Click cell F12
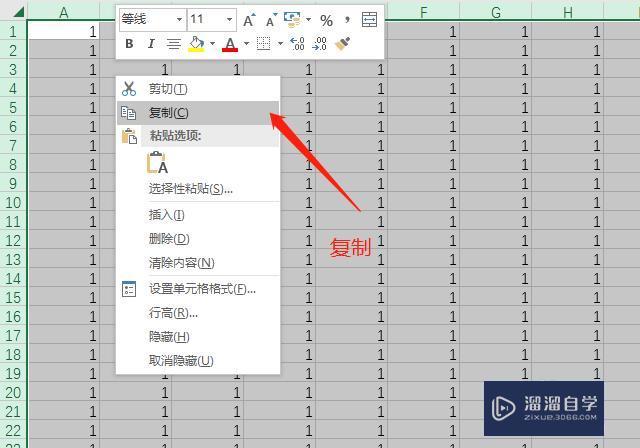This screenshot has width=640, height=448. [x=424, y=241]
